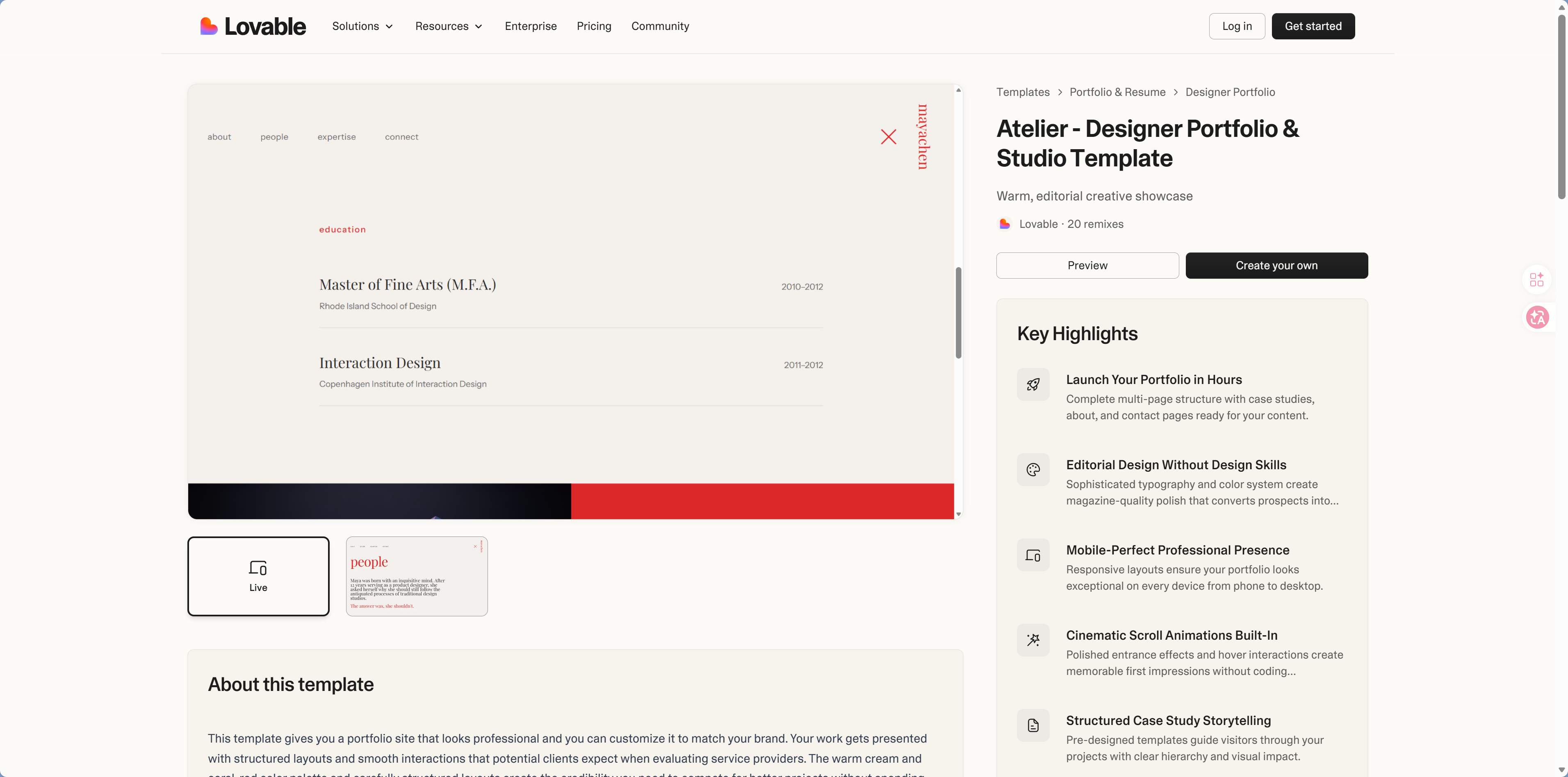Open the Portfolio & Resume breadcrumb link
1568x777 pixels.
point(1117,92)
